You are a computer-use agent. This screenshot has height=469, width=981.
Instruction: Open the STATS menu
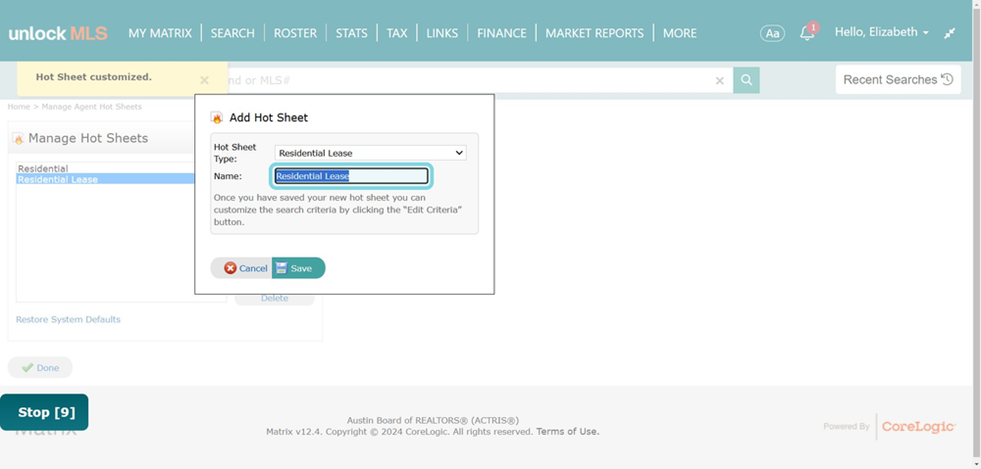352,33
